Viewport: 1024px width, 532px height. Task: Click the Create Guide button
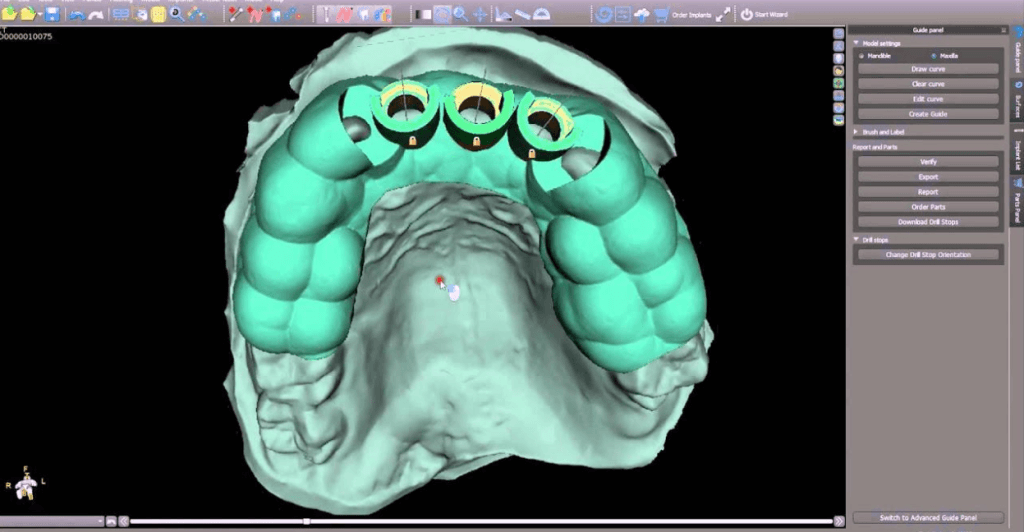pyautogui.click(x=928, y=114)
